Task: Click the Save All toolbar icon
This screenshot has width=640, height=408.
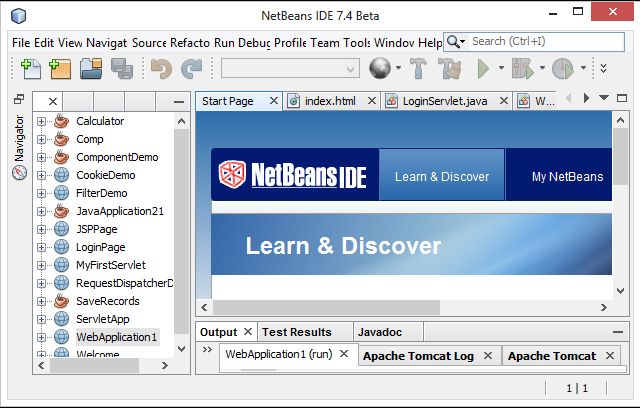Action: pos(122,69)
